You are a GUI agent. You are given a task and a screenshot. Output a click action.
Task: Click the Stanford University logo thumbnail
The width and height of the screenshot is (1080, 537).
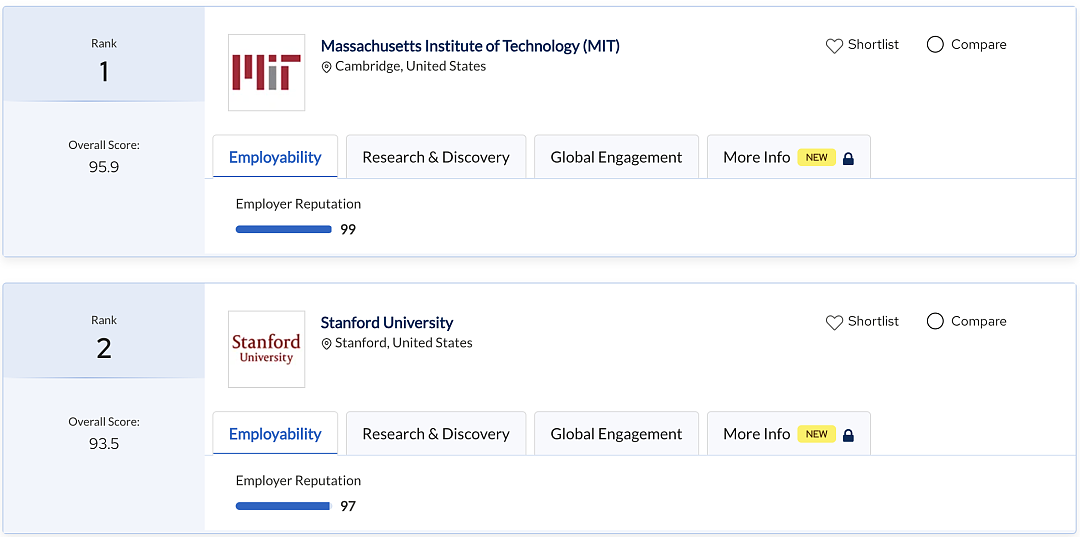267,349
